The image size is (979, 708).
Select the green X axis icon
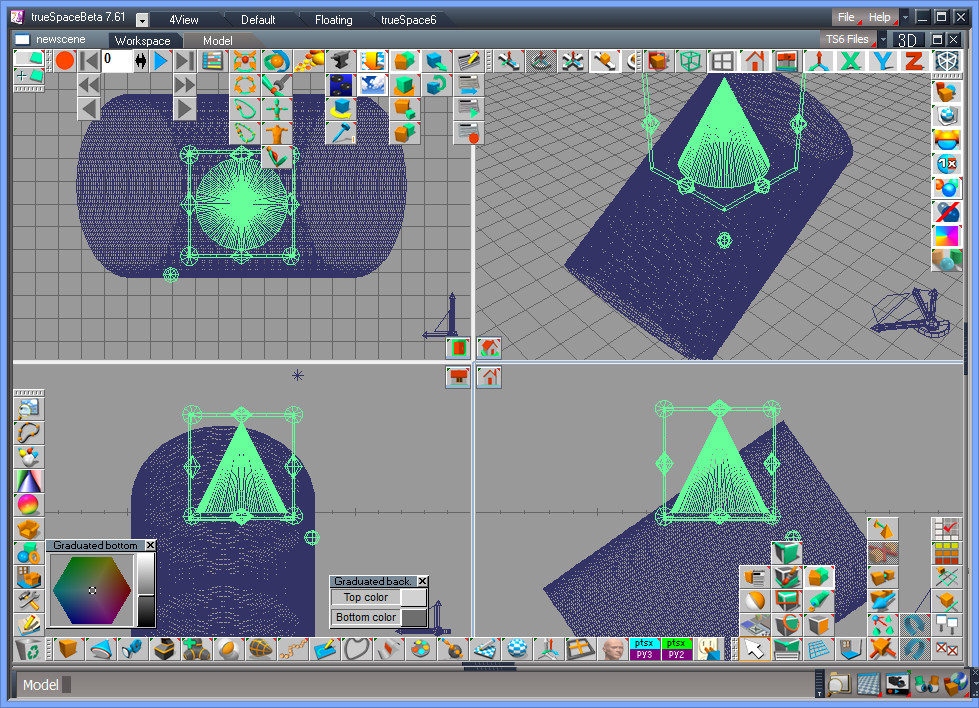[x=851, y=61]
